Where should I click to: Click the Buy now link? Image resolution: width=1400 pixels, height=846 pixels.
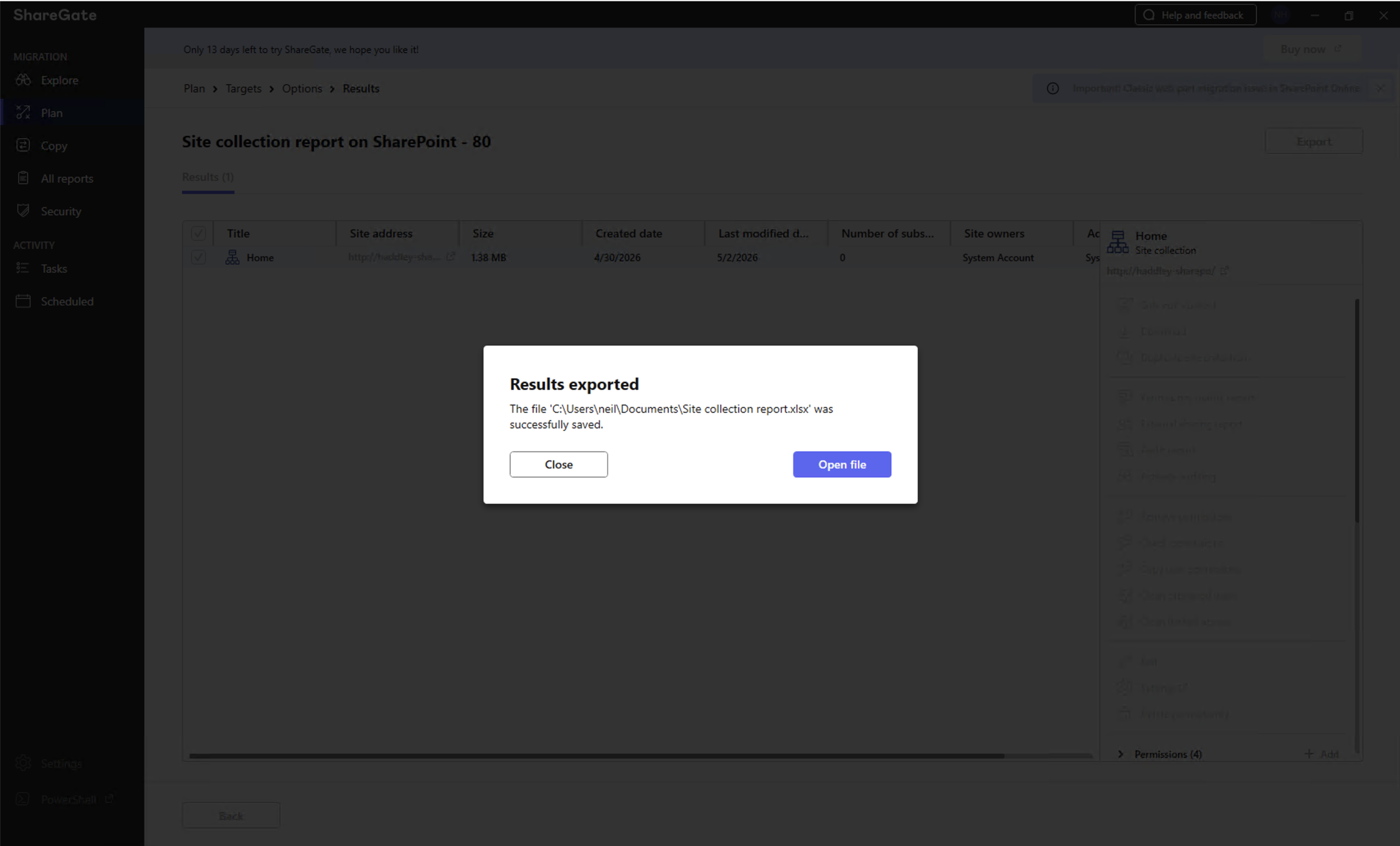coord(1312,49)
